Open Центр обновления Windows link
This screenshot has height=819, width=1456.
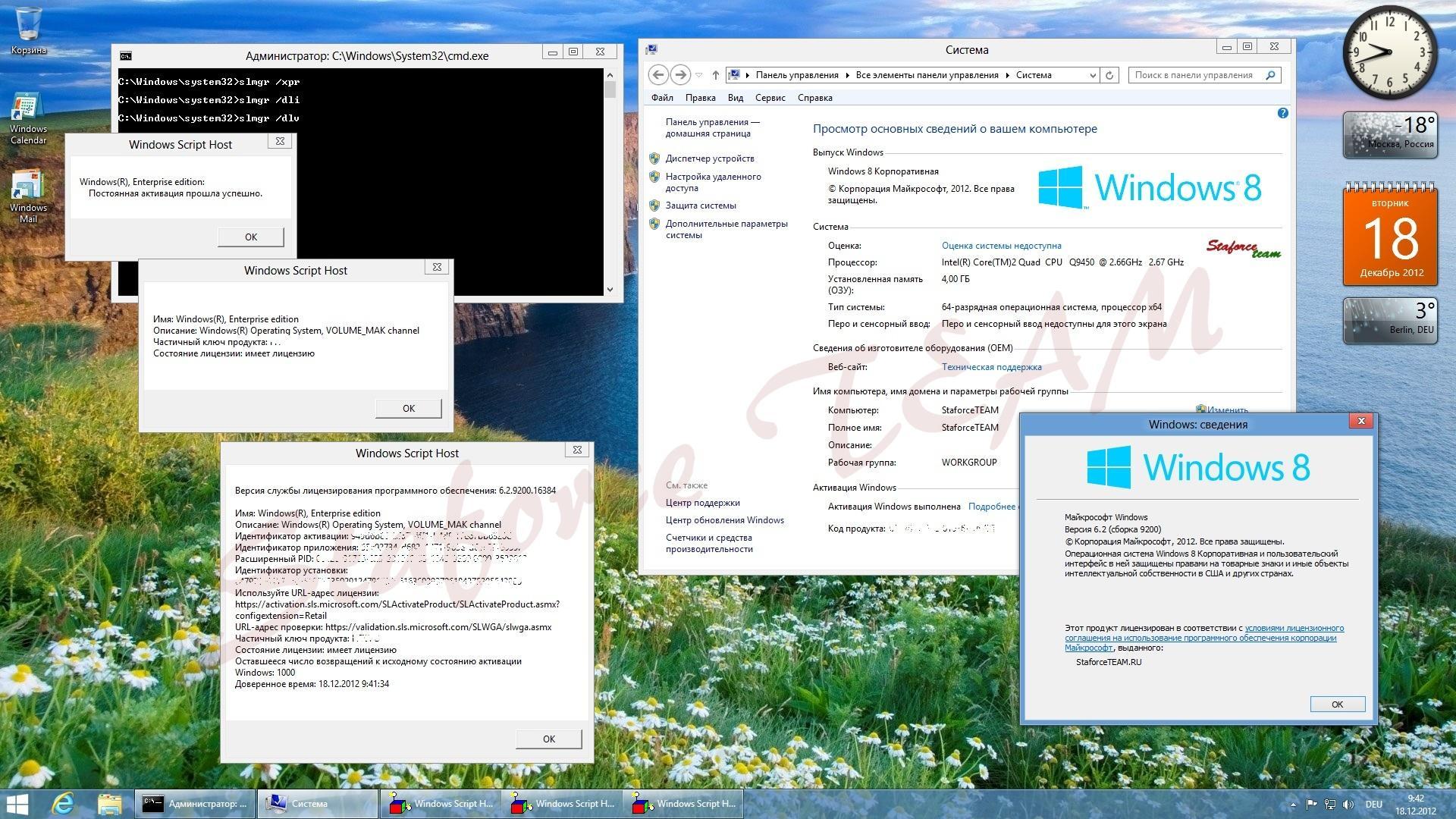(x=724, y=520)
